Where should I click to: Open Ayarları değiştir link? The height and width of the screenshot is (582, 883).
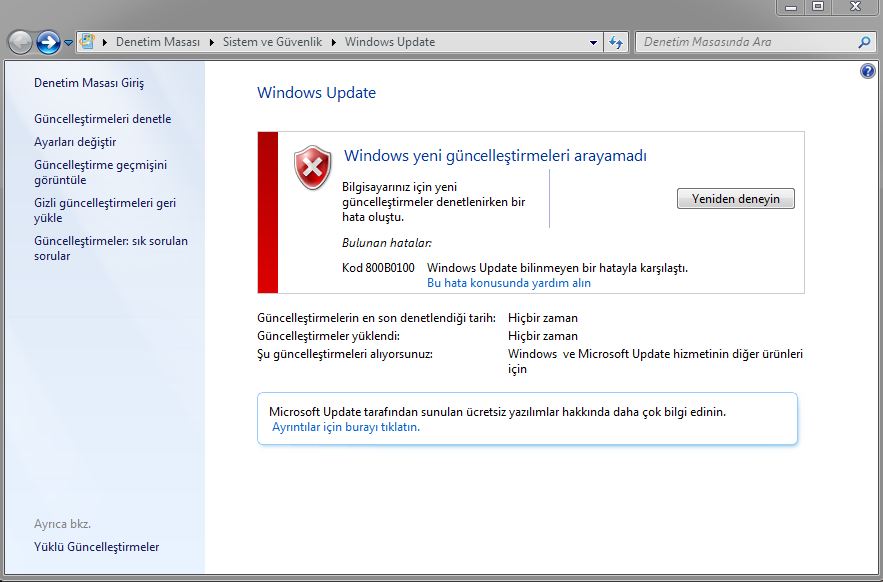pos(75,142)
